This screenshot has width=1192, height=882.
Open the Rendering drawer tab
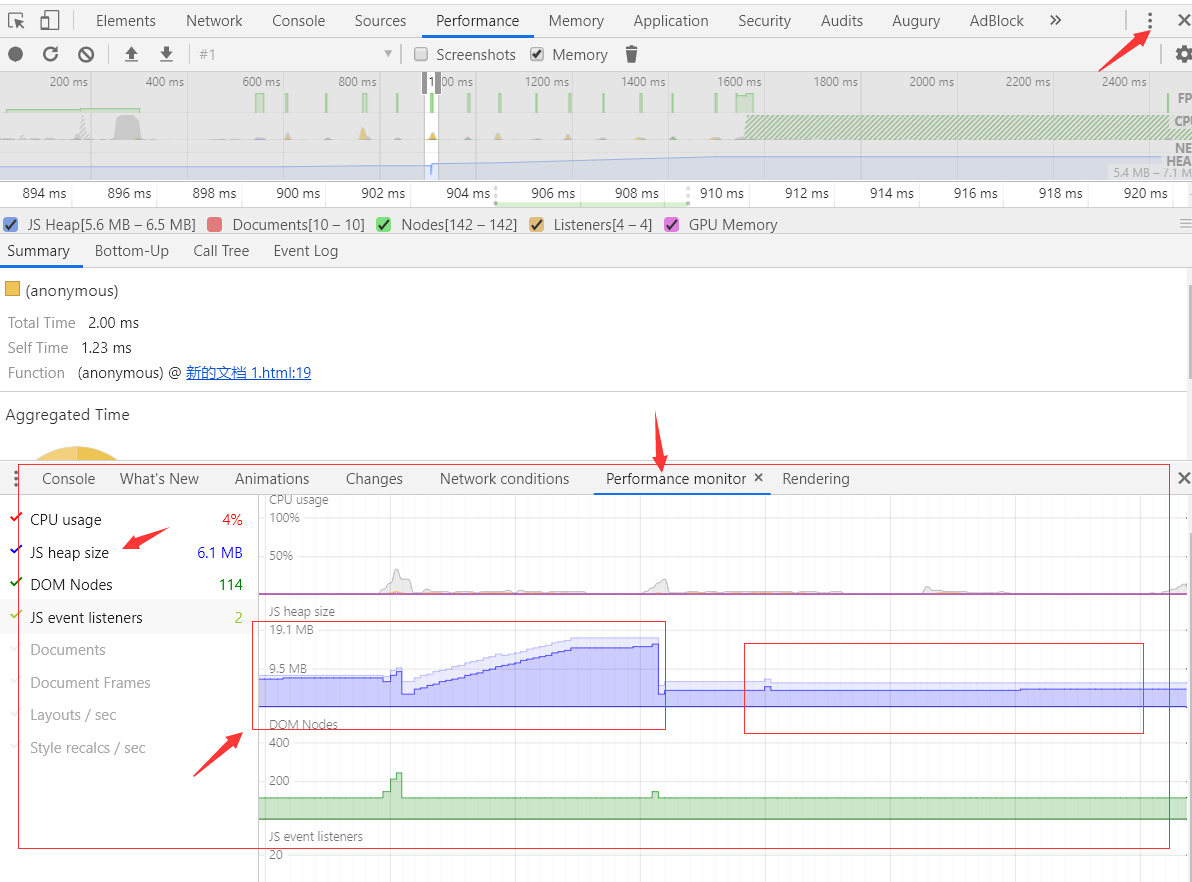coord(815,479)
